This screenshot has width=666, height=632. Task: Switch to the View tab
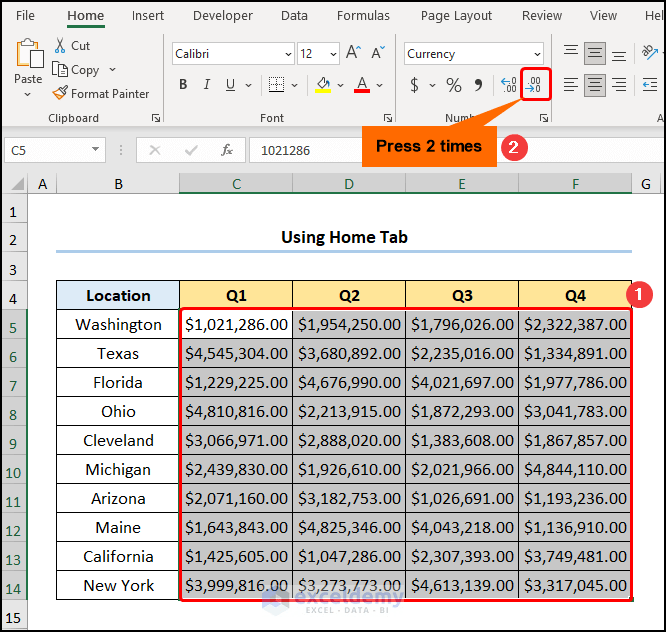click(x=603, y=16)
